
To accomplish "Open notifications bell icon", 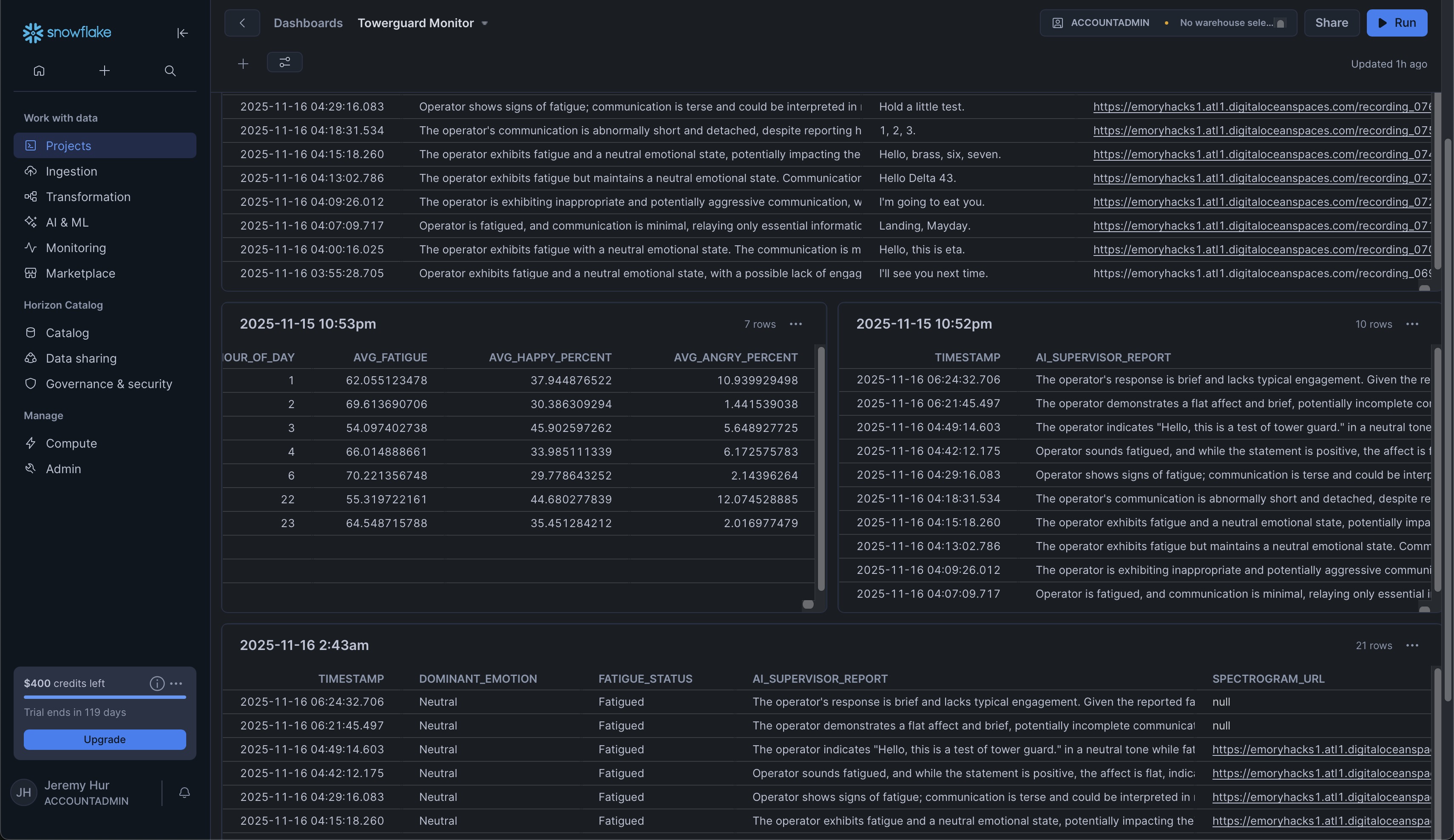I will 185,793.
